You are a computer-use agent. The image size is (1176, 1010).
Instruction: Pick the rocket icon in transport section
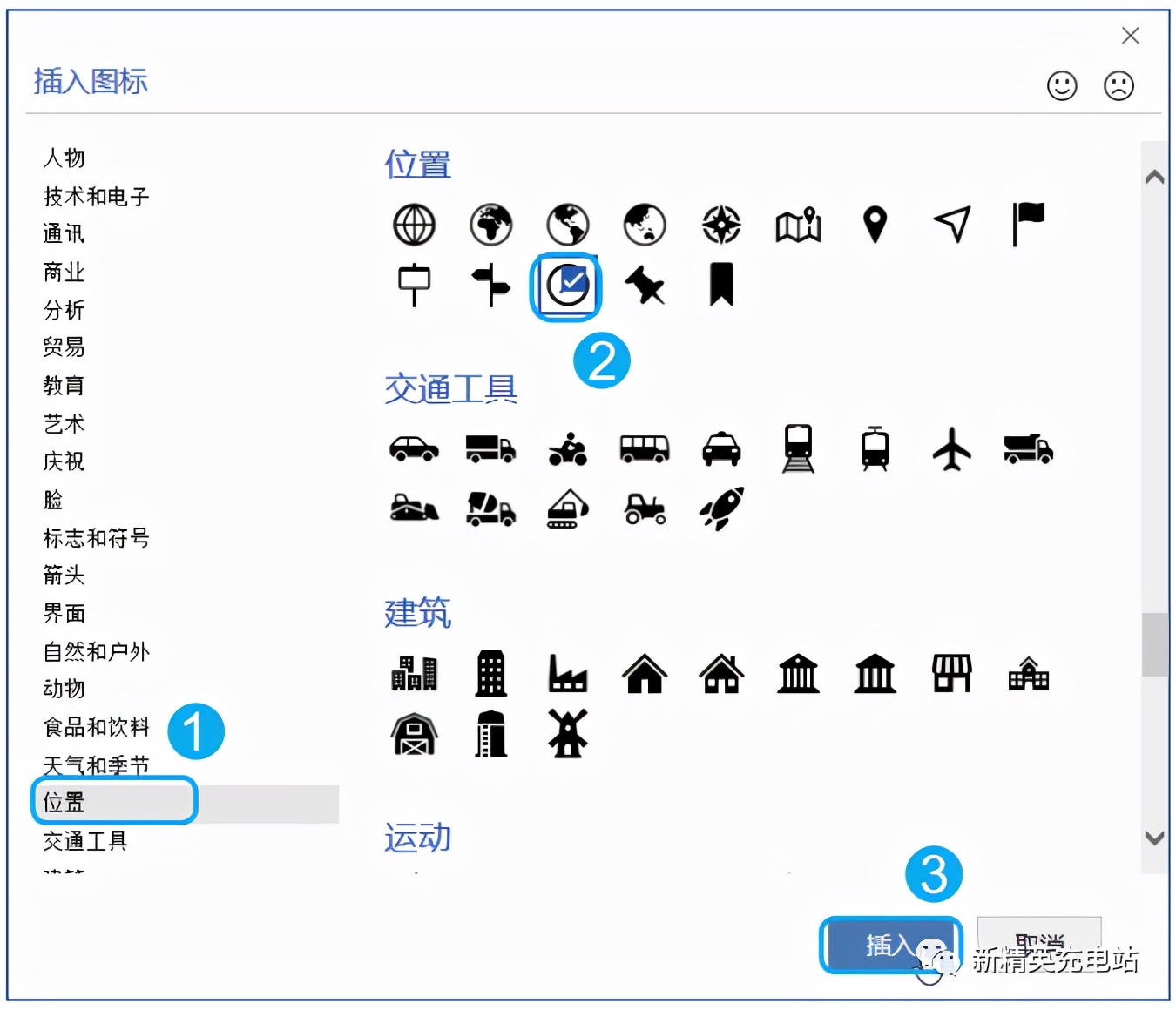[720, 509]
